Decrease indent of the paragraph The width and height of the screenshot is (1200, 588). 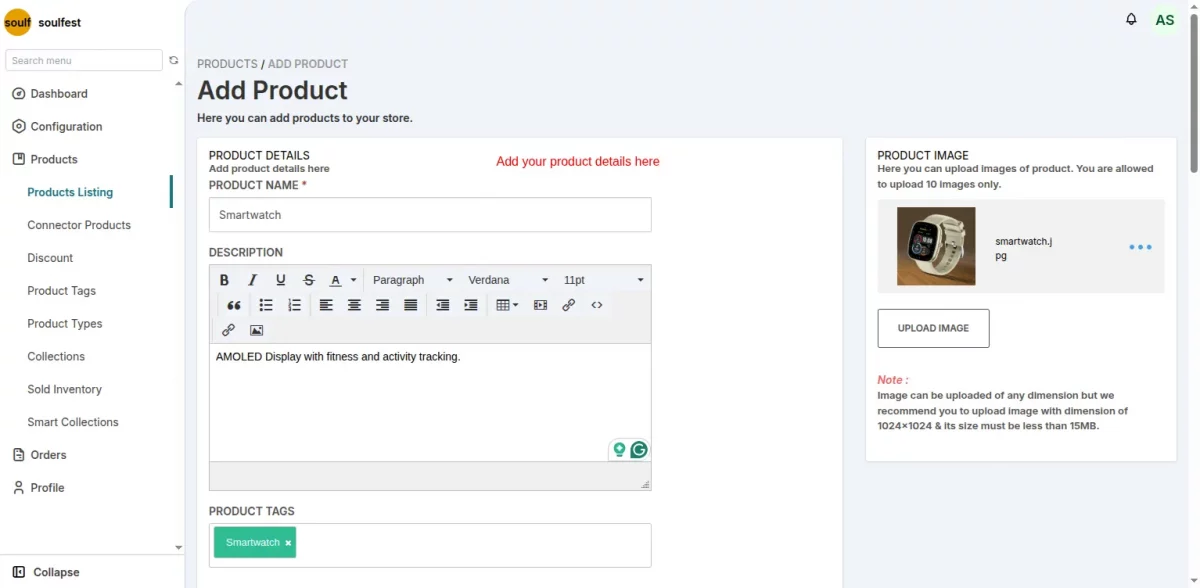point(442,305)
